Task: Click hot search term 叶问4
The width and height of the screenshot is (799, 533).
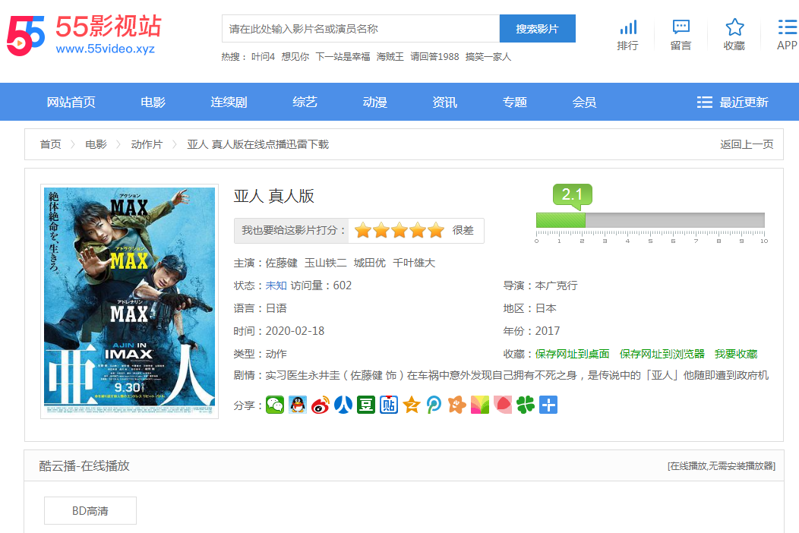Action: [x=263, y=57]
